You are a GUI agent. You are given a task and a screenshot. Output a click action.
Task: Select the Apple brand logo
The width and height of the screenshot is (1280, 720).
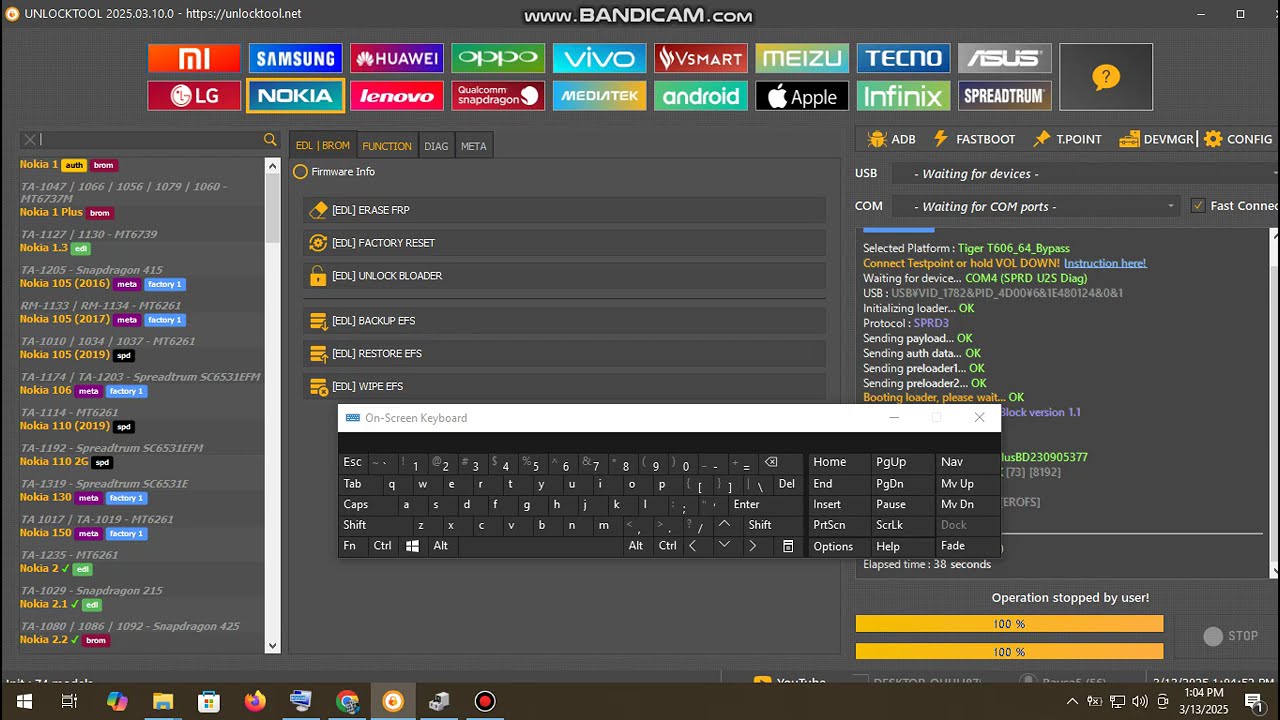pos(802,96)
